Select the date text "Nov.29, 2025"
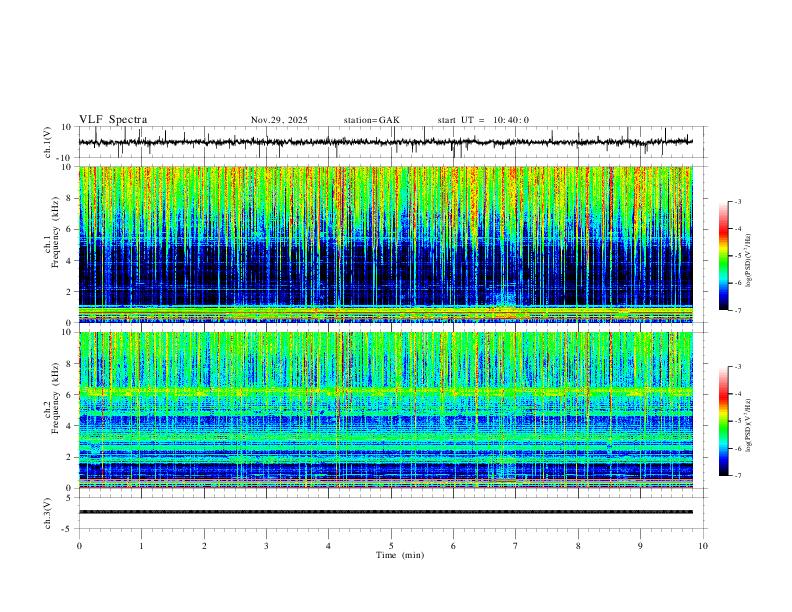The image size is (792, 612). (x=279, y=120)
